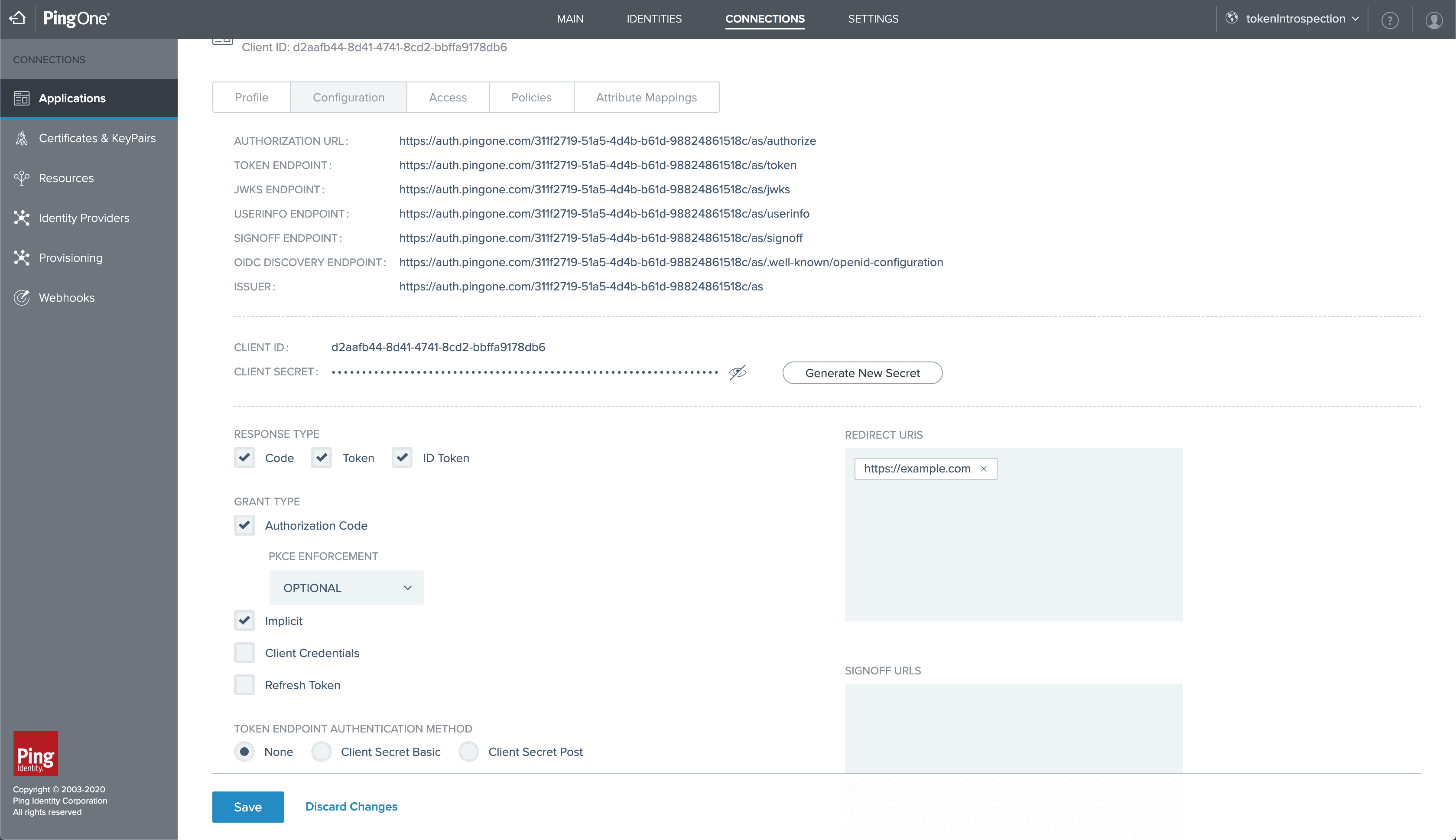Switch to the Policies tab
1456x840 pixels.
pos(532,98)
